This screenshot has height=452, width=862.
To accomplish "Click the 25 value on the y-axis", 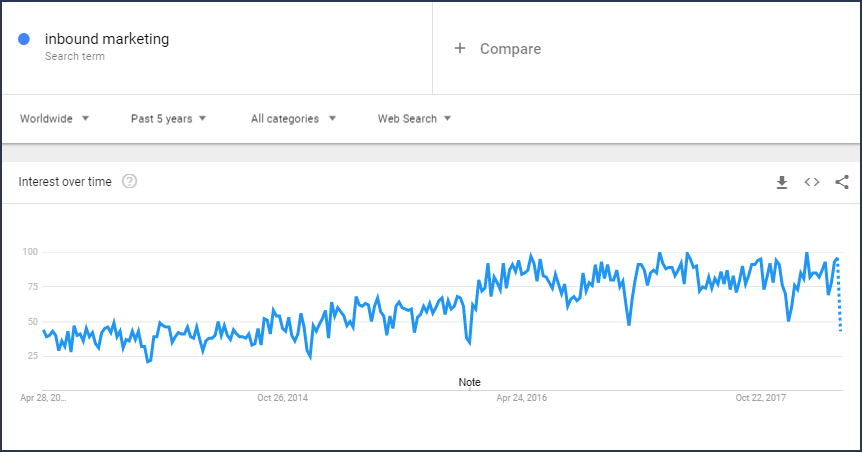I will pyautogui.click(x=32, y=356).
